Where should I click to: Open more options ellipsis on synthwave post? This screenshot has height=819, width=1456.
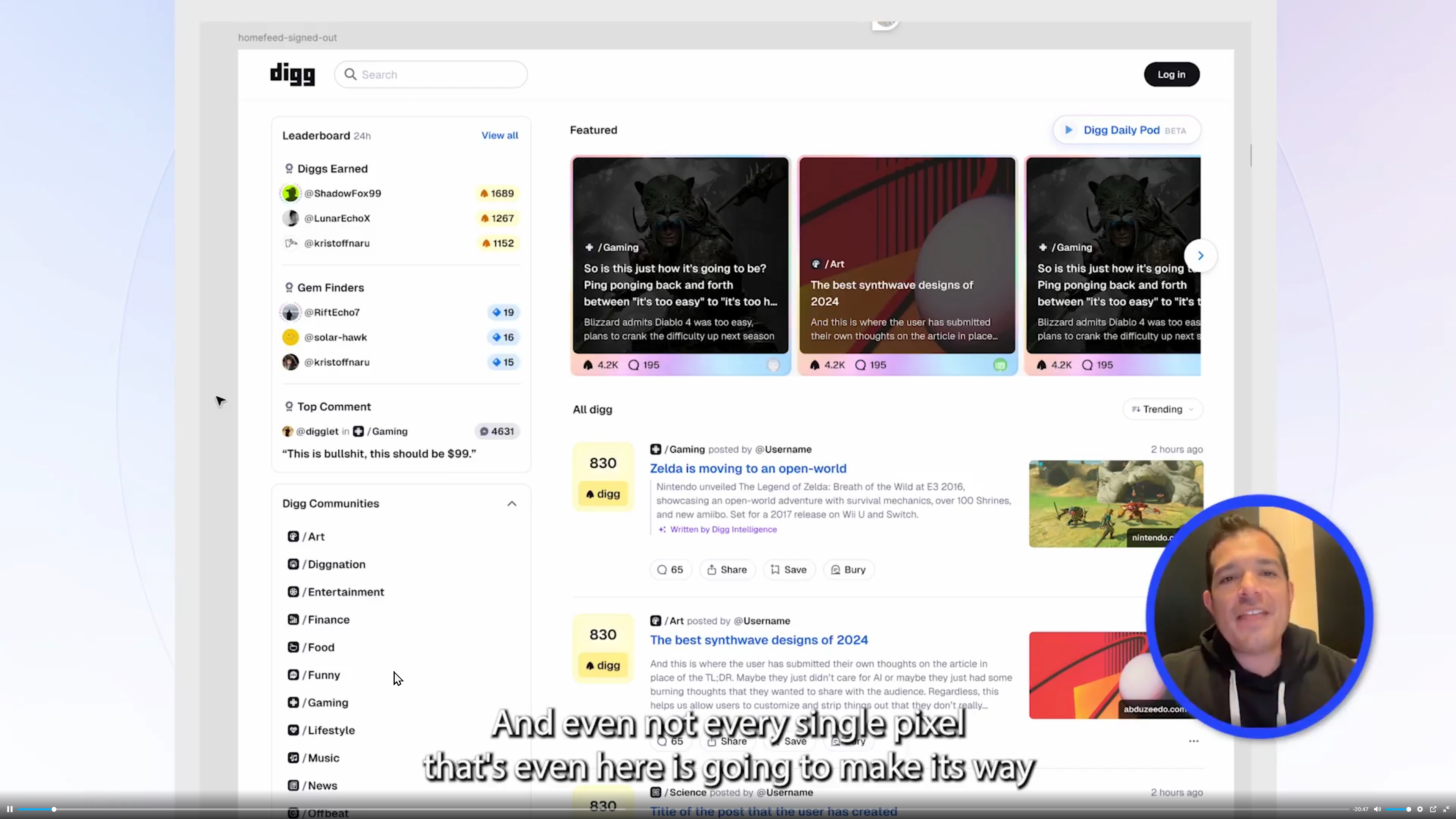[1193, 741]
